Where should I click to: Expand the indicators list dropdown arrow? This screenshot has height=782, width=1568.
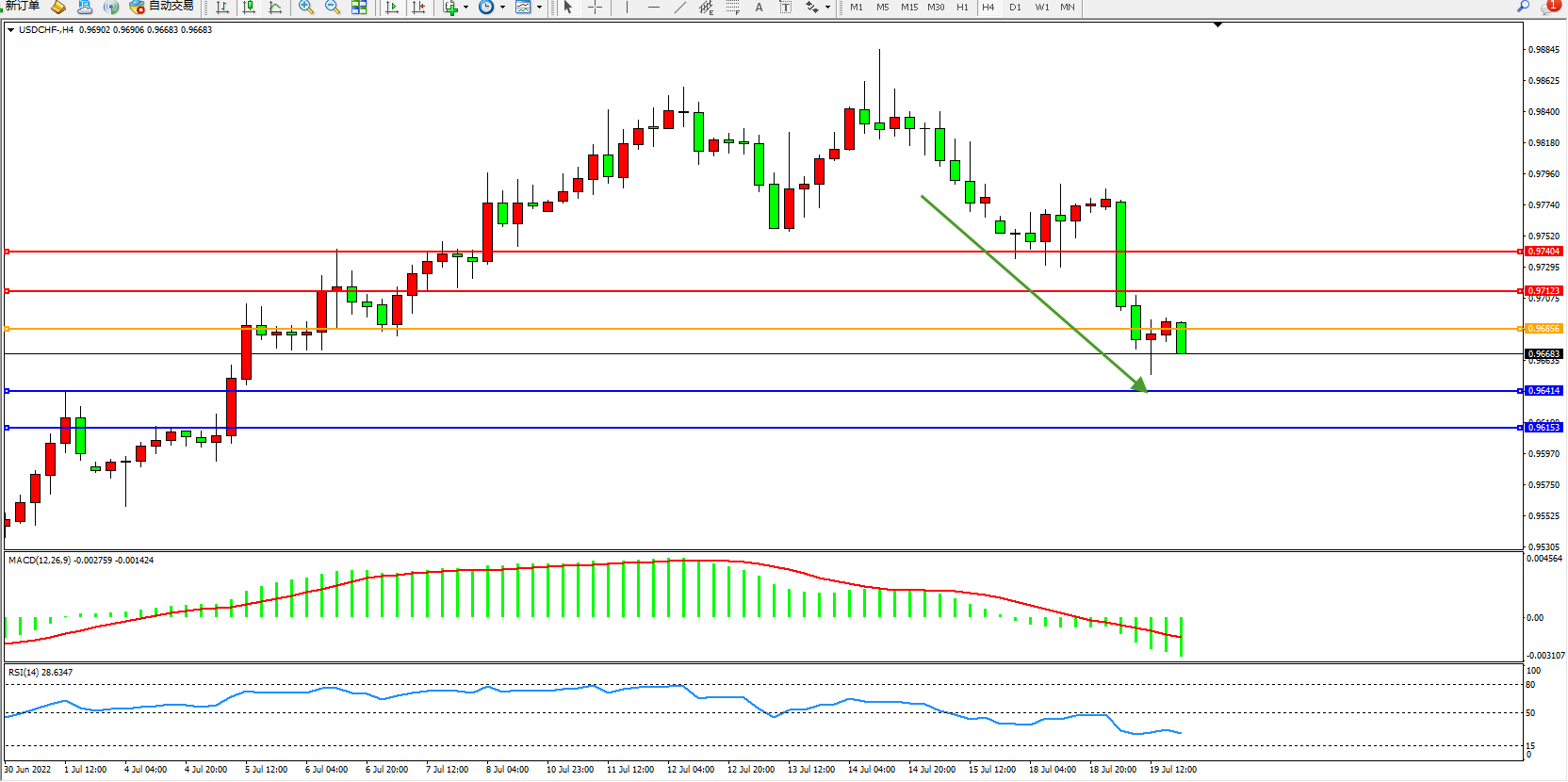465,8
